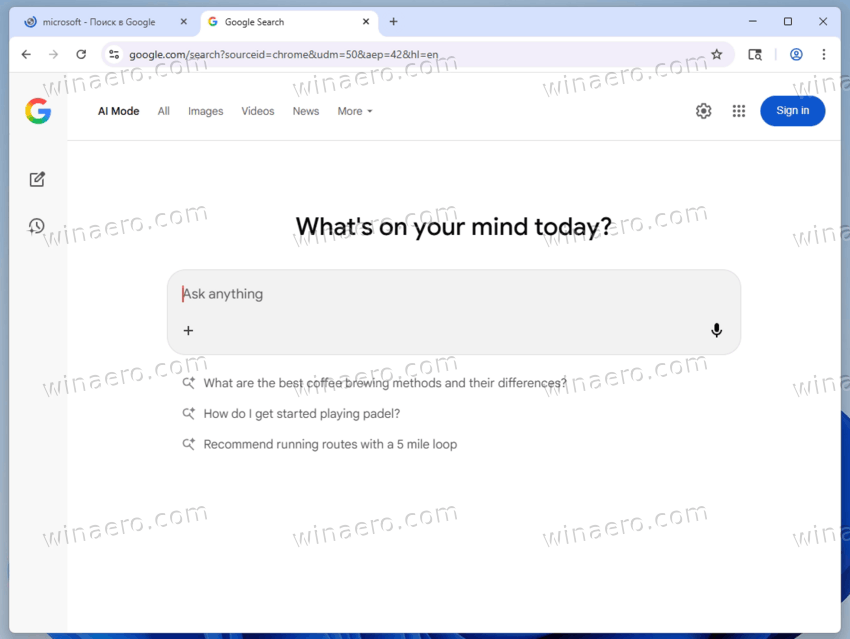The width and height of the screenshot is (850, 639).
Task: Switch to the News search tab
Action: (305, 111)
